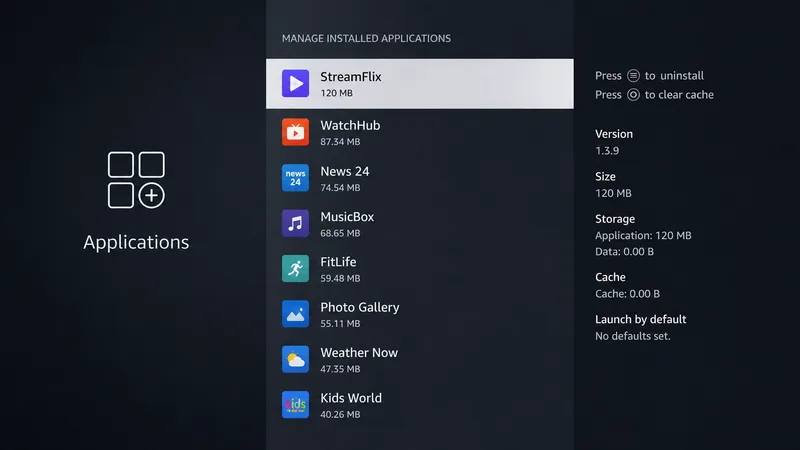Click the menu button icon for uninstall
The height and width of the screenshot is (450, 800).
(633, 76)
